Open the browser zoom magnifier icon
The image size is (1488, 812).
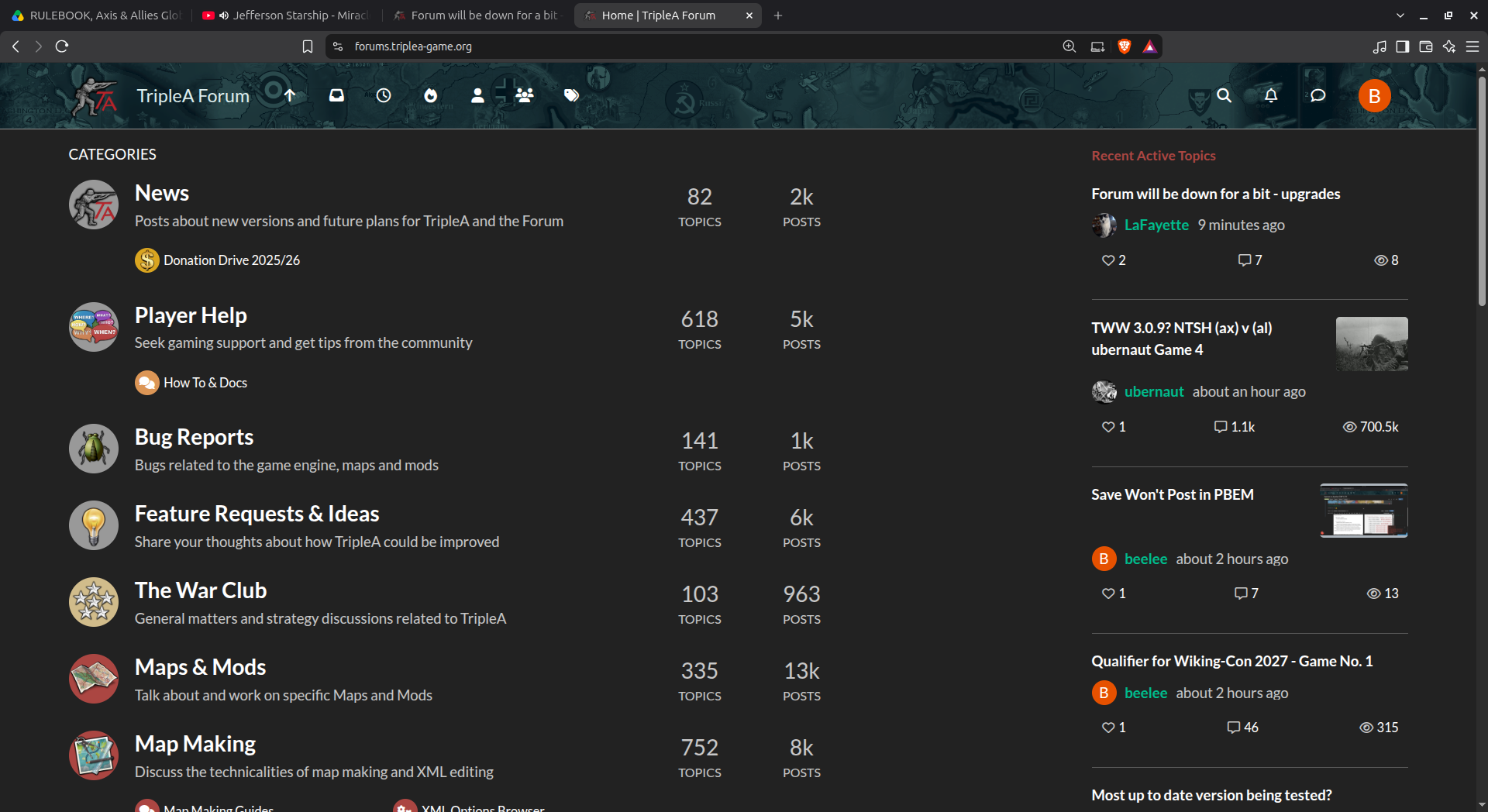[1069, 46]
